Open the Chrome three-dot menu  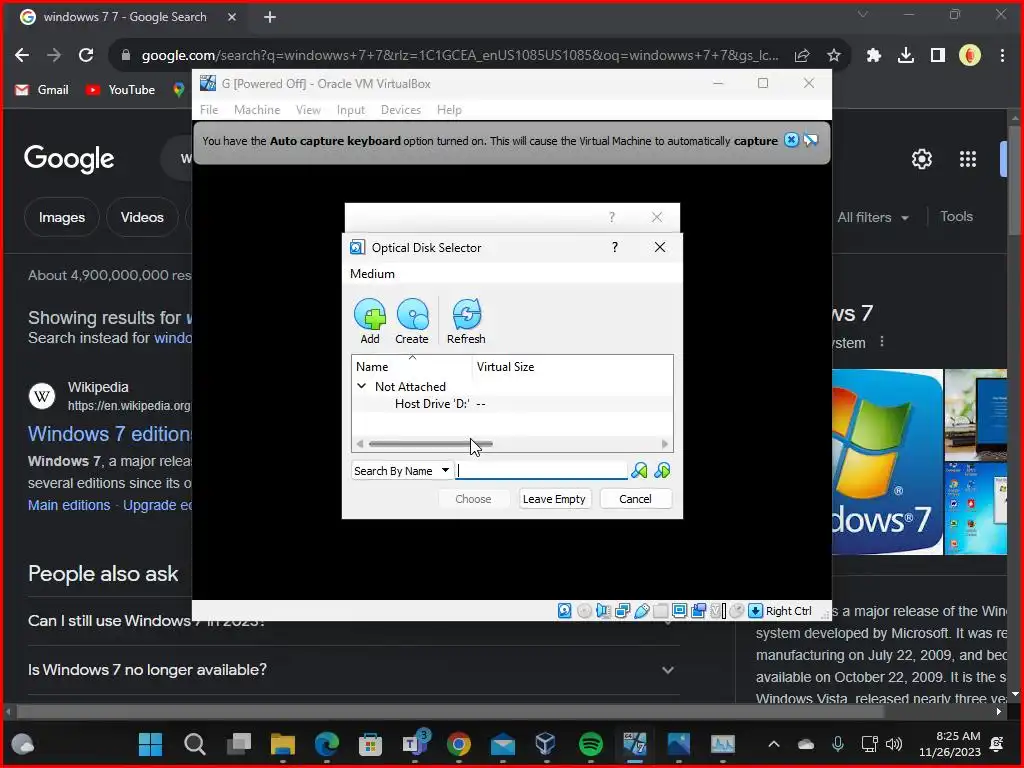click(1002, 56)
